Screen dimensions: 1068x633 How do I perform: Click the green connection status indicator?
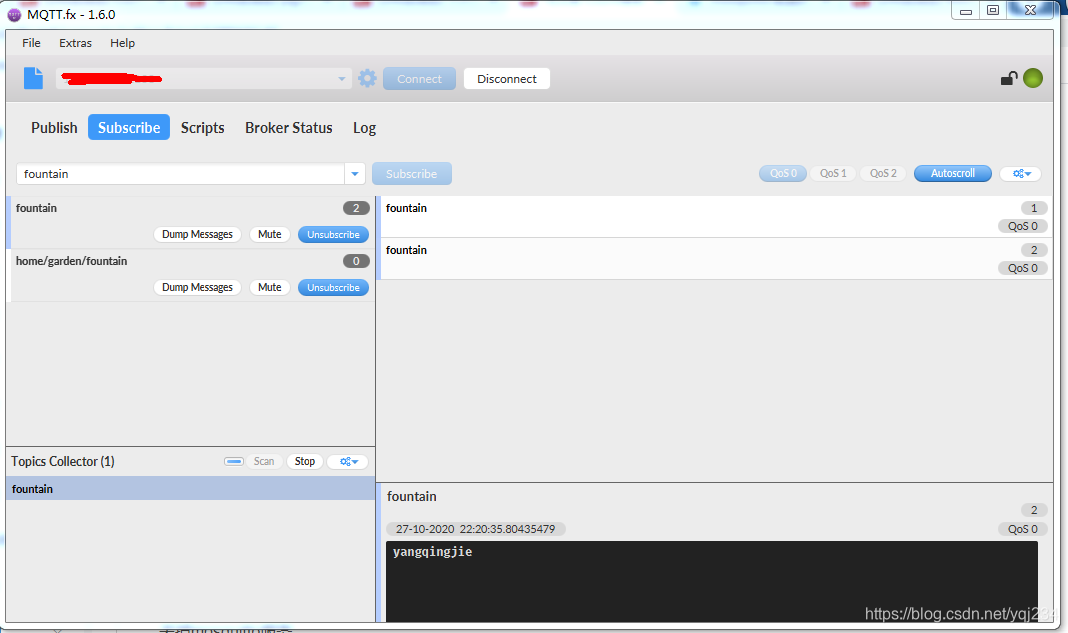tap(1032, 76)
